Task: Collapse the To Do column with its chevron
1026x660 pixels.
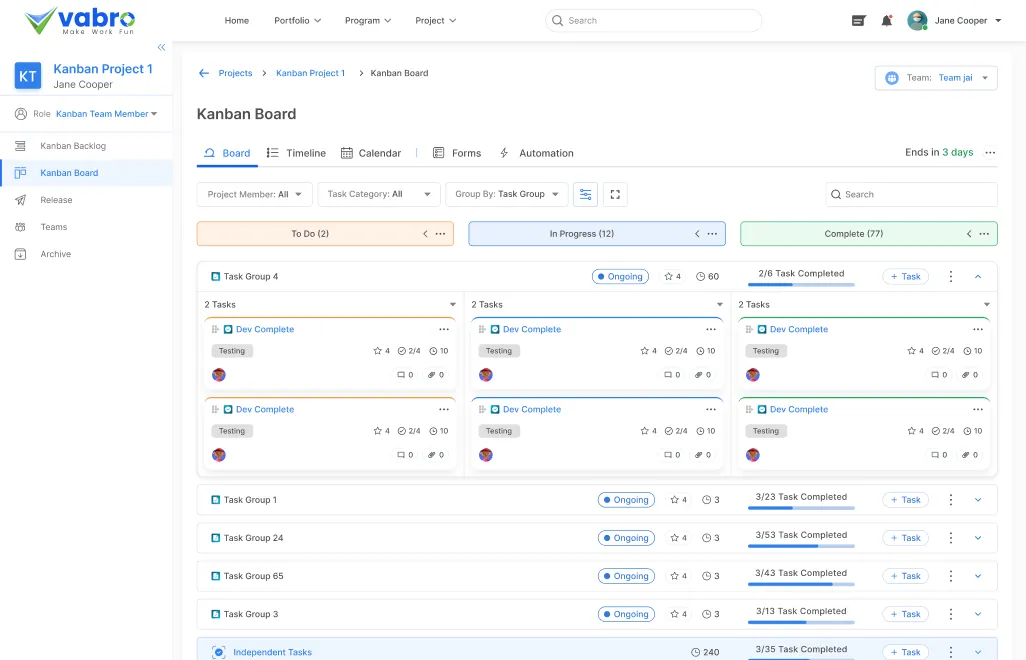Action: pos(424,233)
